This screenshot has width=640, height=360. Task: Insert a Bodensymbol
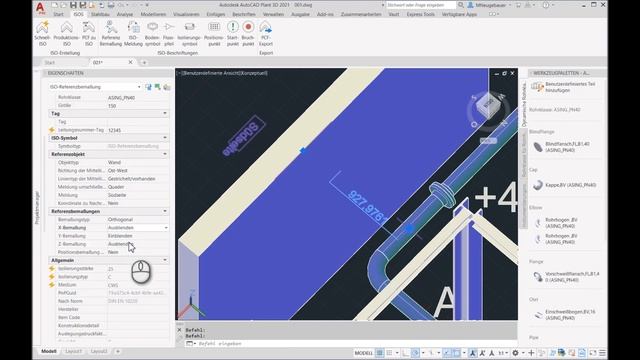coord(152,33)
